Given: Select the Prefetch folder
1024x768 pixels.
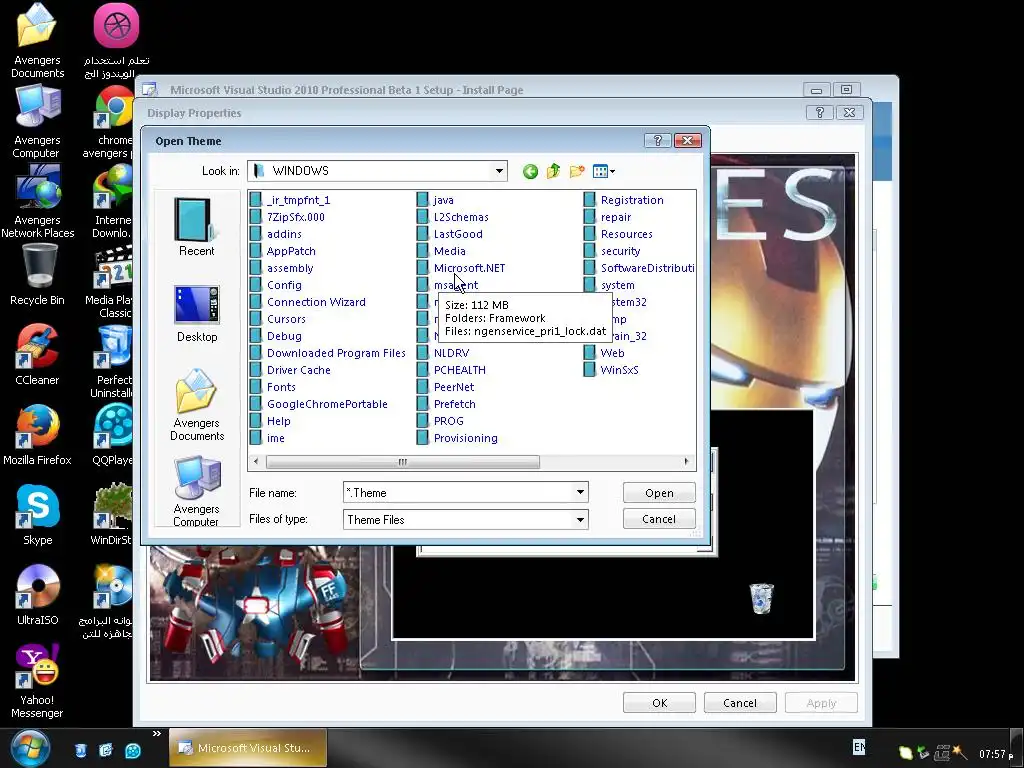Looking at the screenshot, I should point(447,404).
